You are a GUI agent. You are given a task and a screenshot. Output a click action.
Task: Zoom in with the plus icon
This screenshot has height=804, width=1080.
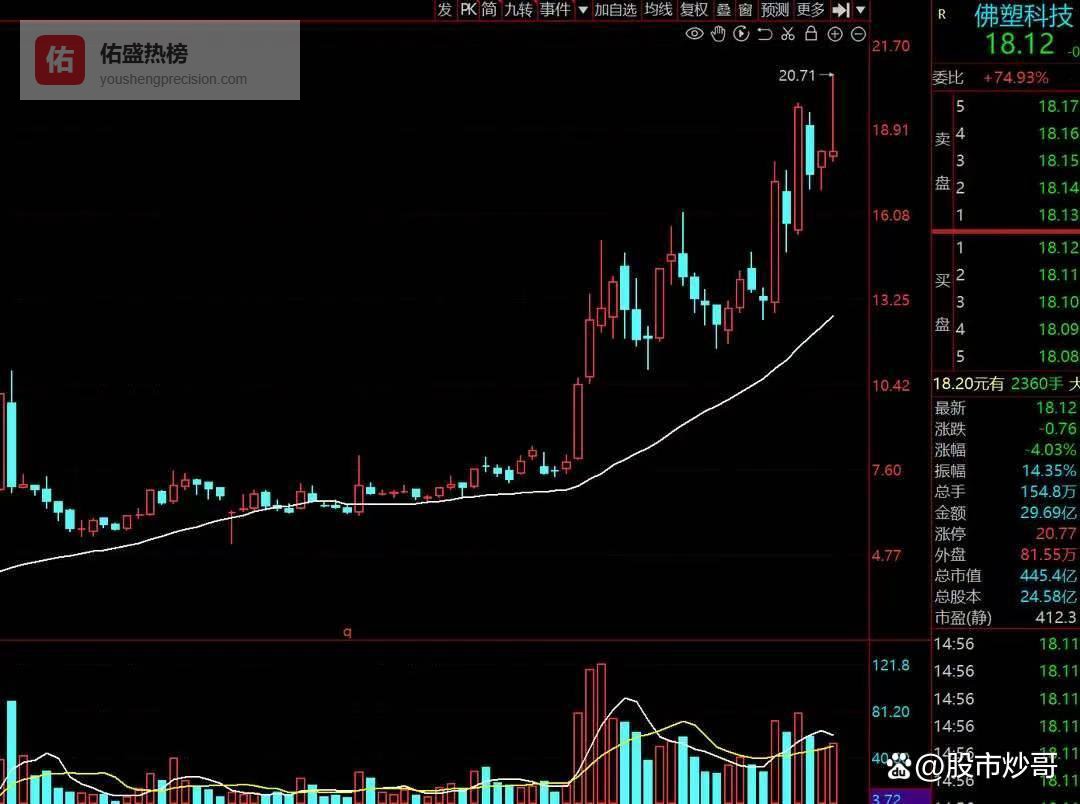coord(834,34)
